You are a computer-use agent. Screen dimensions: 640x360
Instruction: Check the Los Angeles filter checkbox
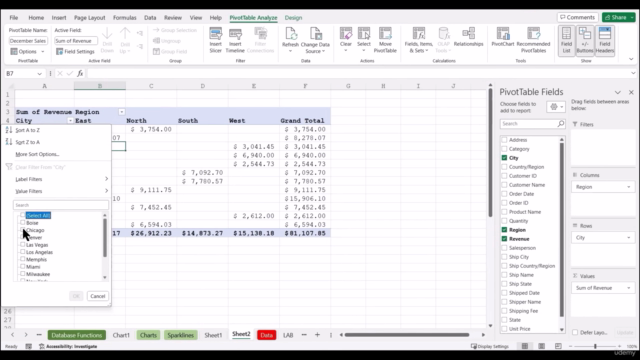click(x=22, y=252)
